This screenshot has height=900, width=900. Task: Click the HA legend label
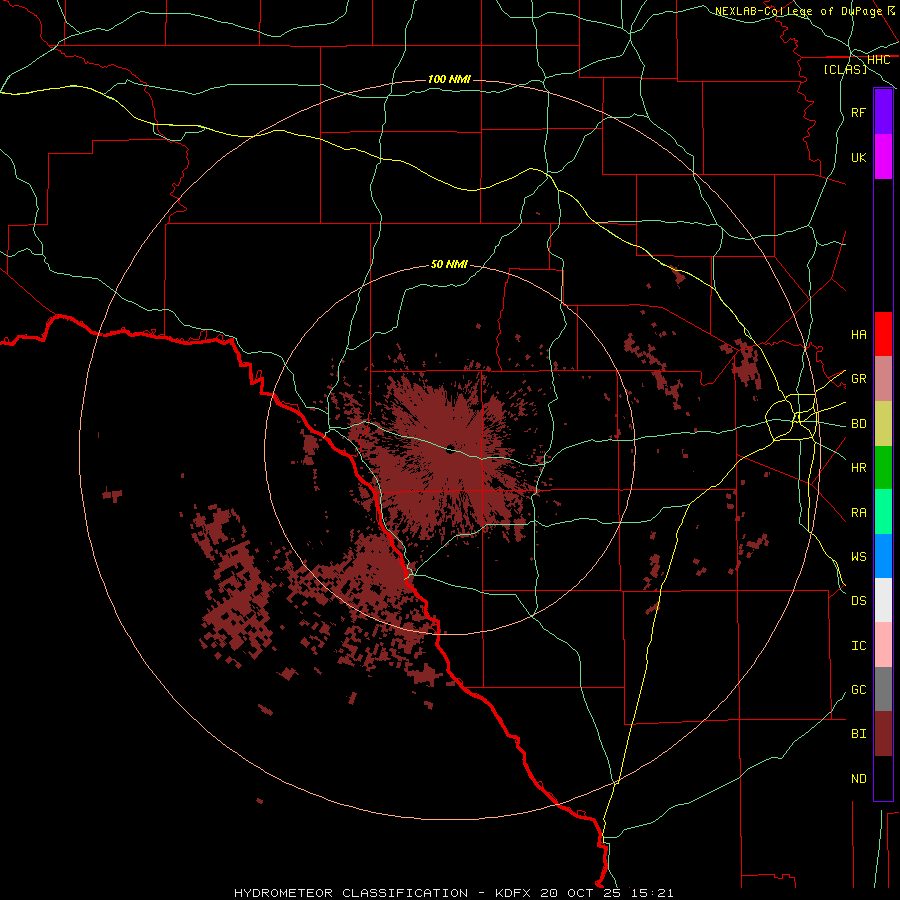(858, 334)
